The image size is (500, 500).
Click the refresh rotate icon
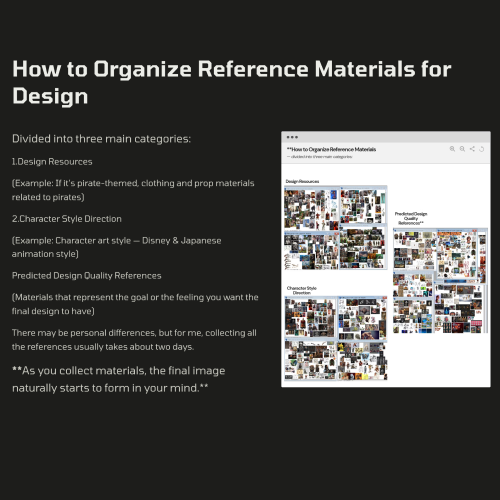point(481,149)
